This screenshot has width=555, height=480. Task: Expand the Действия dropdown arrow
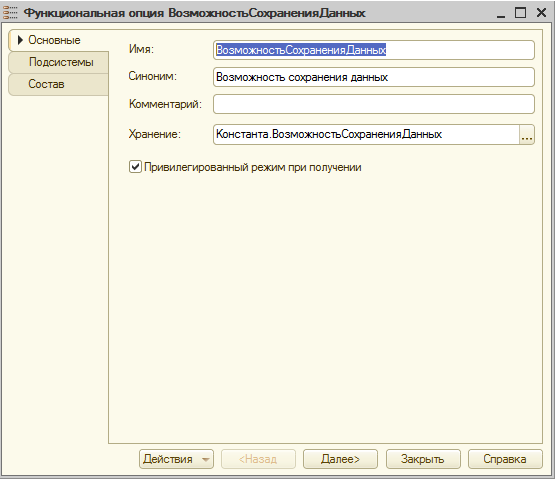206,459
